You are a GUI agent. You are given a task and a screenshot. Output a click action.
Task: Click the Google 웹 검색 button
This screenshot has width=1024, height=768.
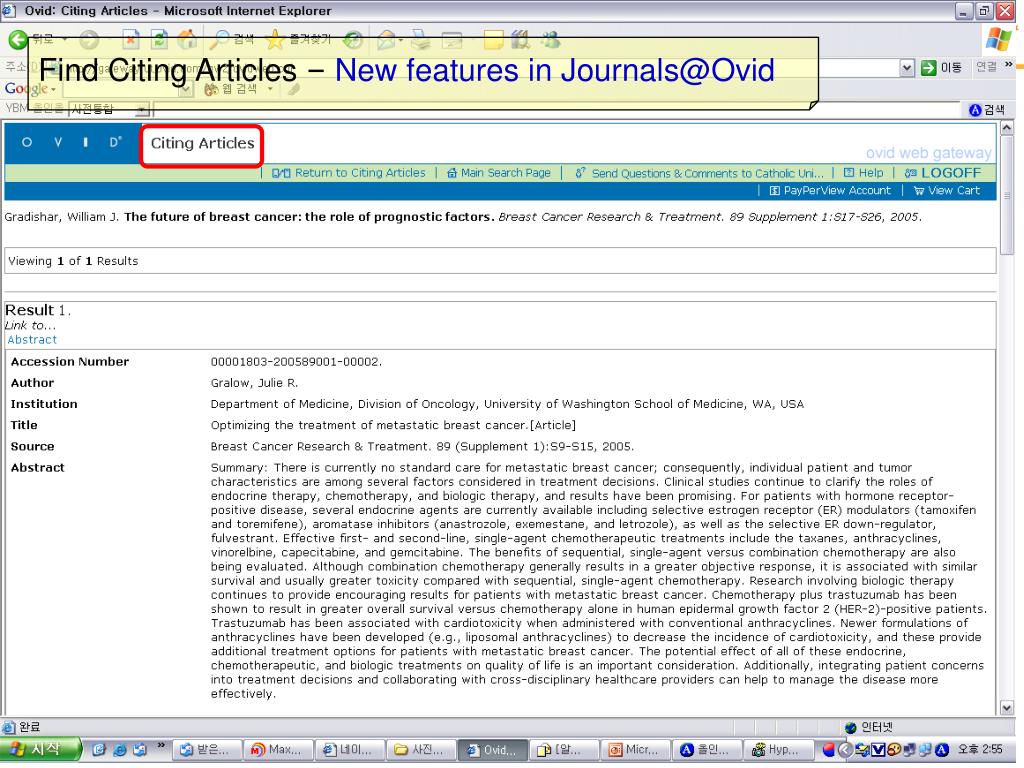tap(231, 89)
